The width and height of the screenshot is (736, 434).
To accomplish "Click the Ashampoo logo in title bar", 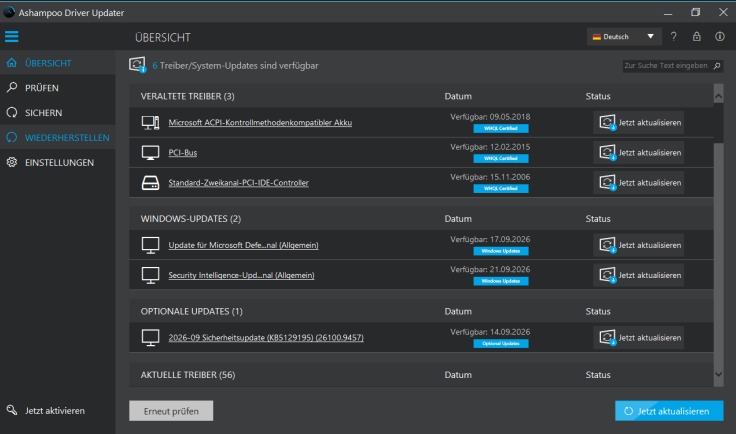I will coord(9,12).
